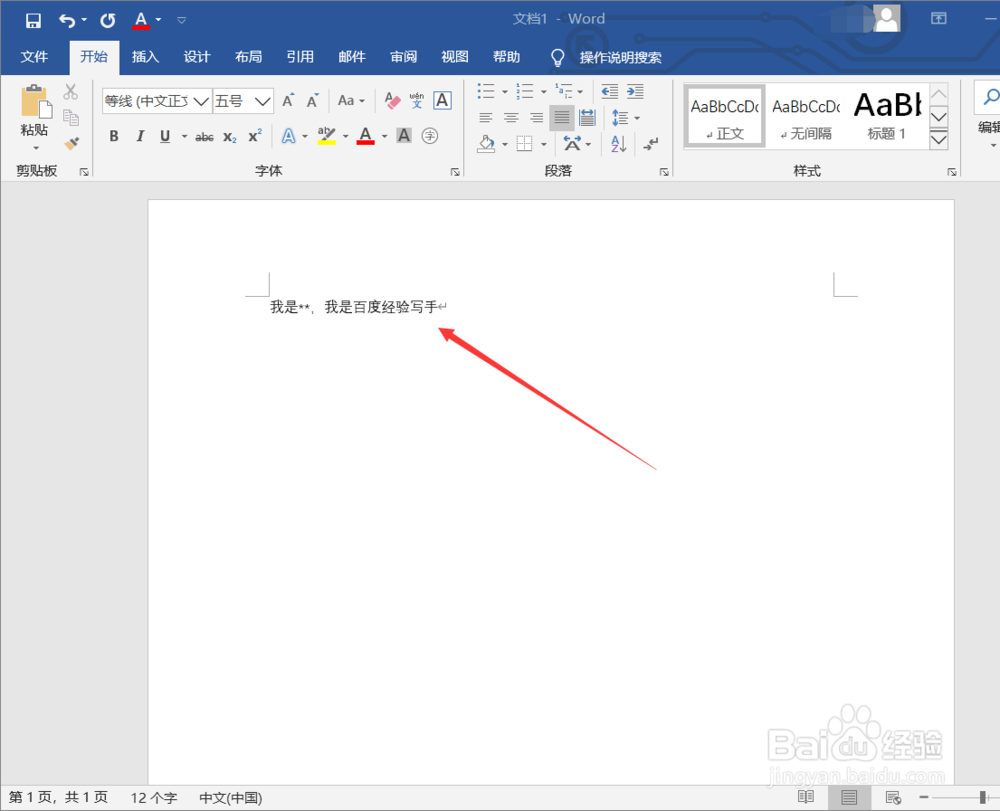Click 粘贴 to paste clipboard content
The height and width of the screenshot is (811, 1000).
point(35,113)
